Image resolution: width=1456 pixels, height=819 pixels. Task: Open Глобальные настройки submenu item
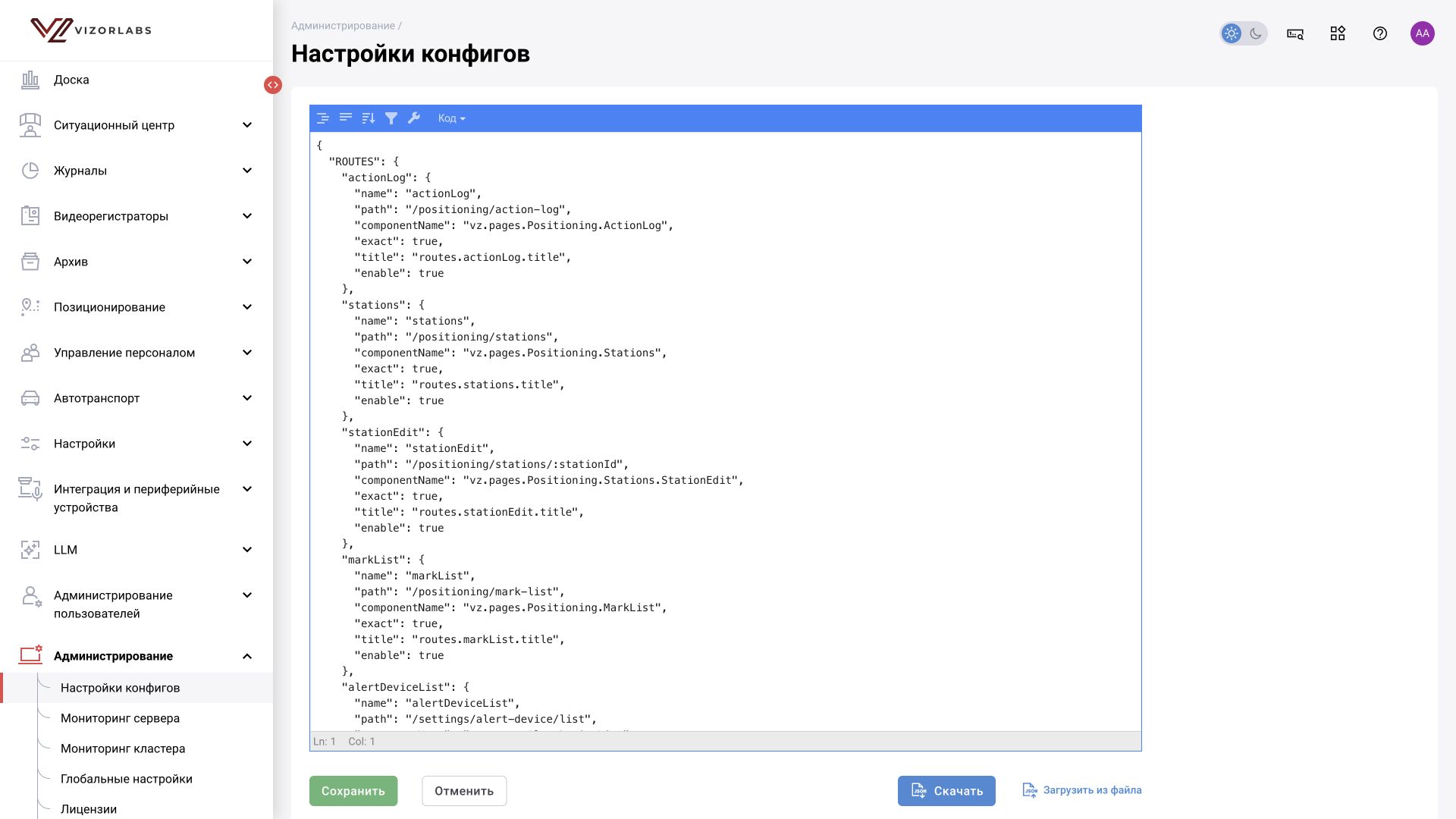click(x=127, y=779)
